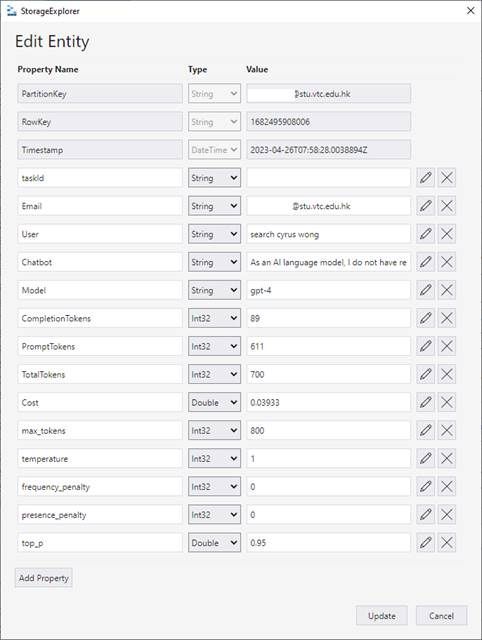The height and width of the screenshot is (640, 482).
Task: Click pencil icon for PromptTokens
Action: pos(425,346)
